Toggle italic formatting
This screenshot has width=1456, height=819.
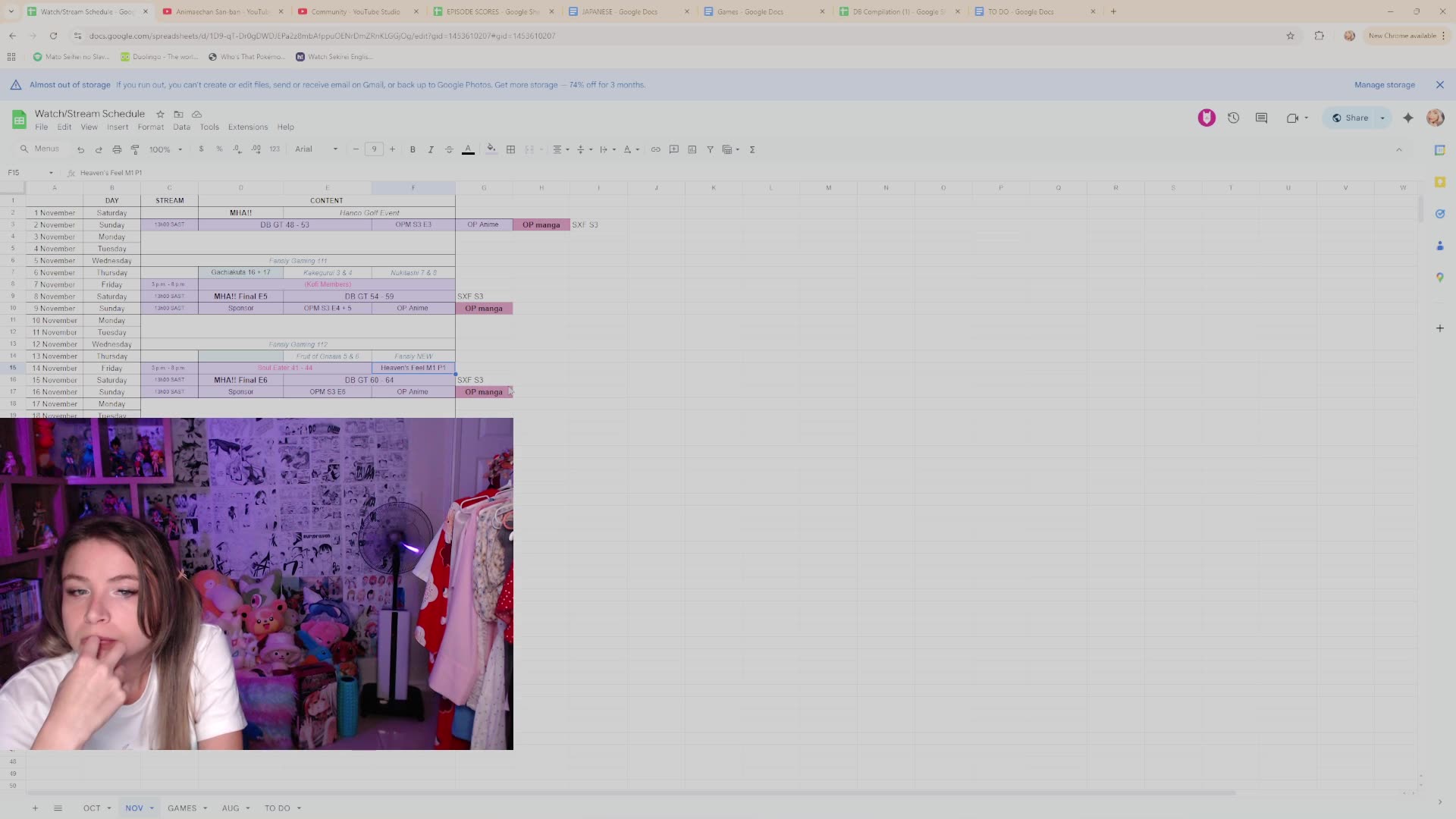431,149
